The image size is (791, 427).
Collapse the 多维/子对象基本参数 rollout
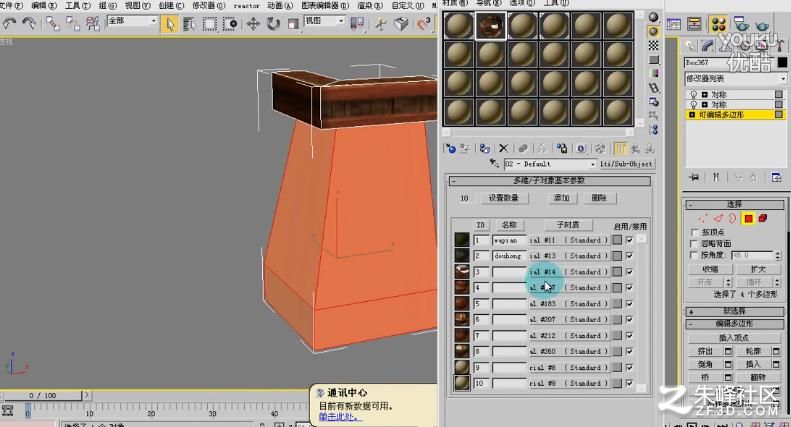[549, 181]
